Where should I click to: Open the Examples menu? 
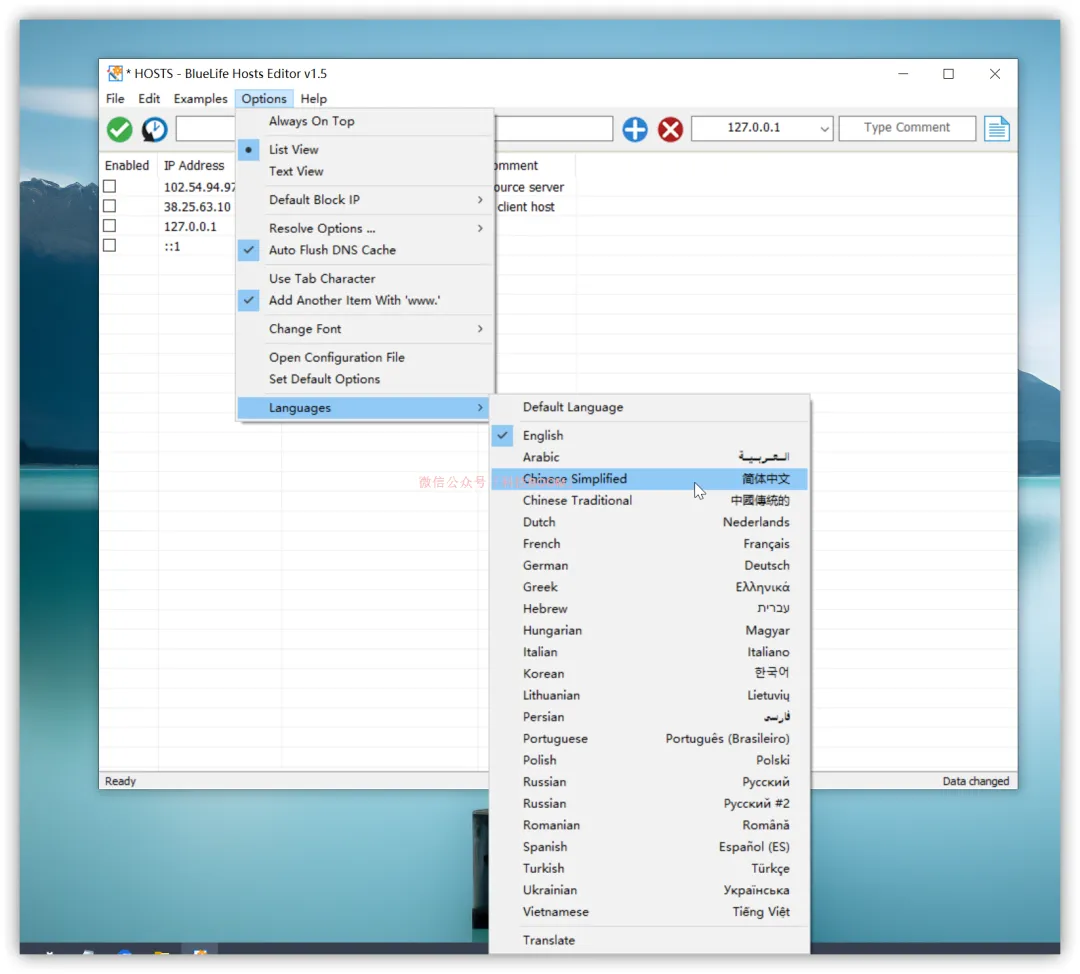coord(200,99)
